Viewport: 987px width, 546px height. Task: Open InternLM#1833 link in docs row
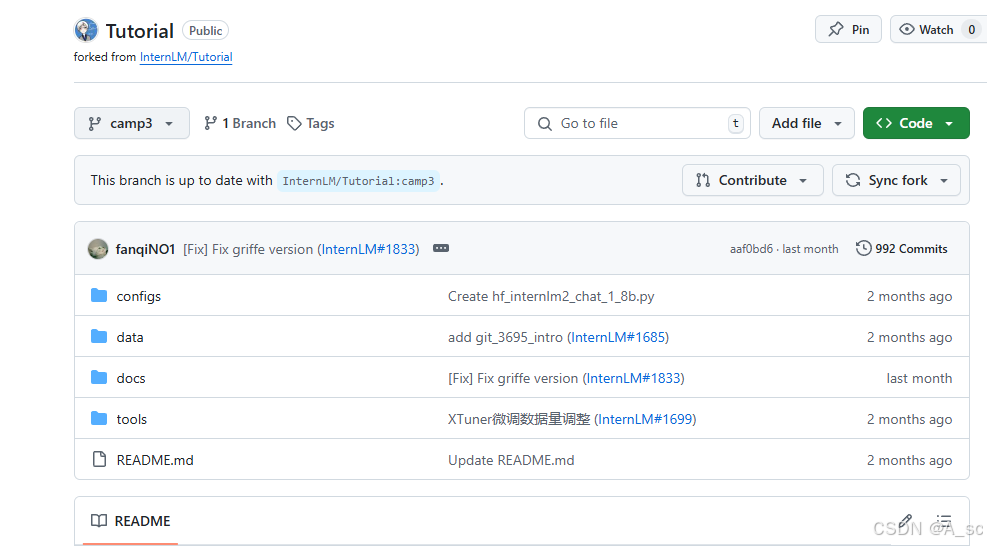pyautogui.click(x=634, y=378)
